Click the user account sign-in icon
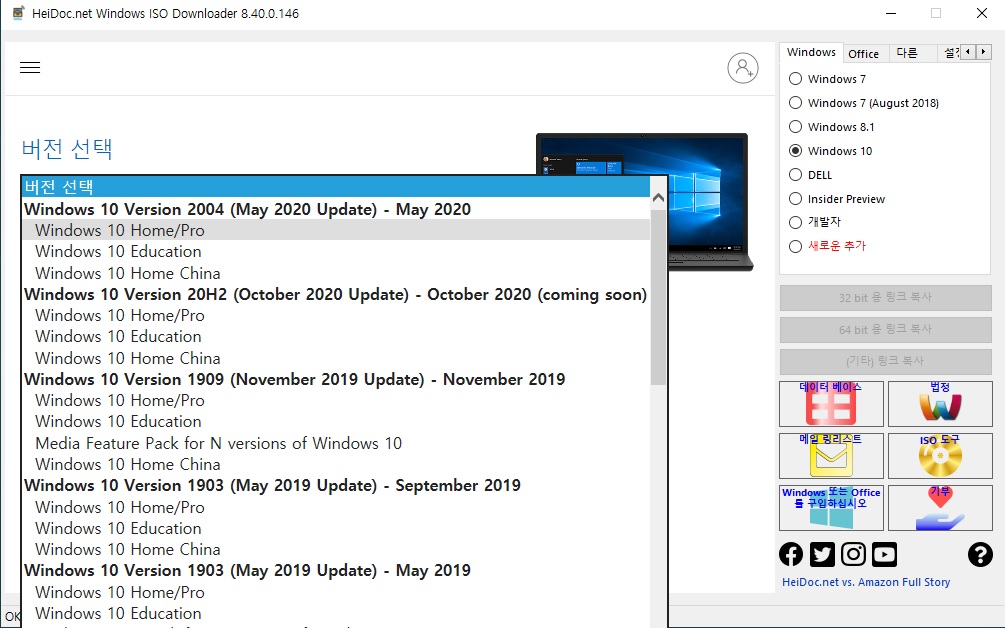1005x628 pixels. pyautogui.click(x=743, y=68)
